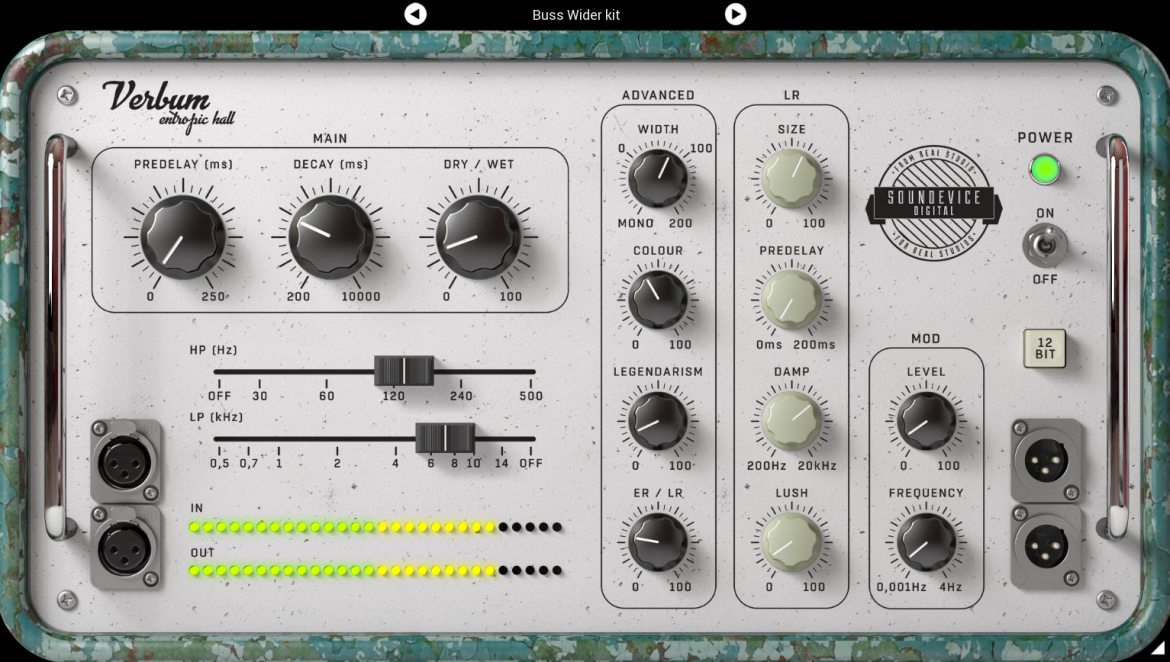The height and width of the screenshot is (662, 1170).
Task: Go to the previous preset arrow
Action: point(416,14)
